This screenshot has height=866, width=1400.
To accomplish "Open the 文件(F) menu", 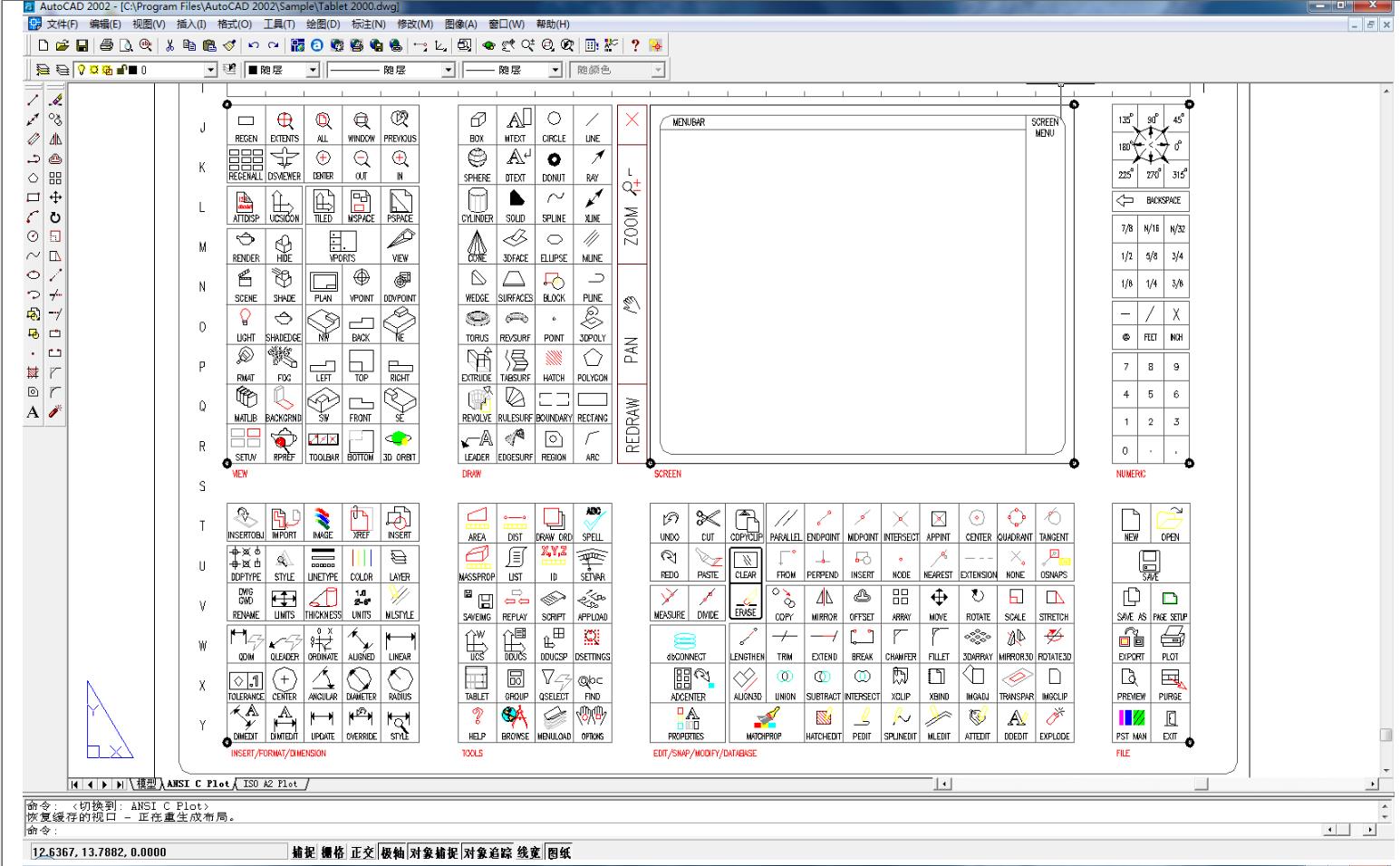I will pyautogui.click(x=62, y=24).
